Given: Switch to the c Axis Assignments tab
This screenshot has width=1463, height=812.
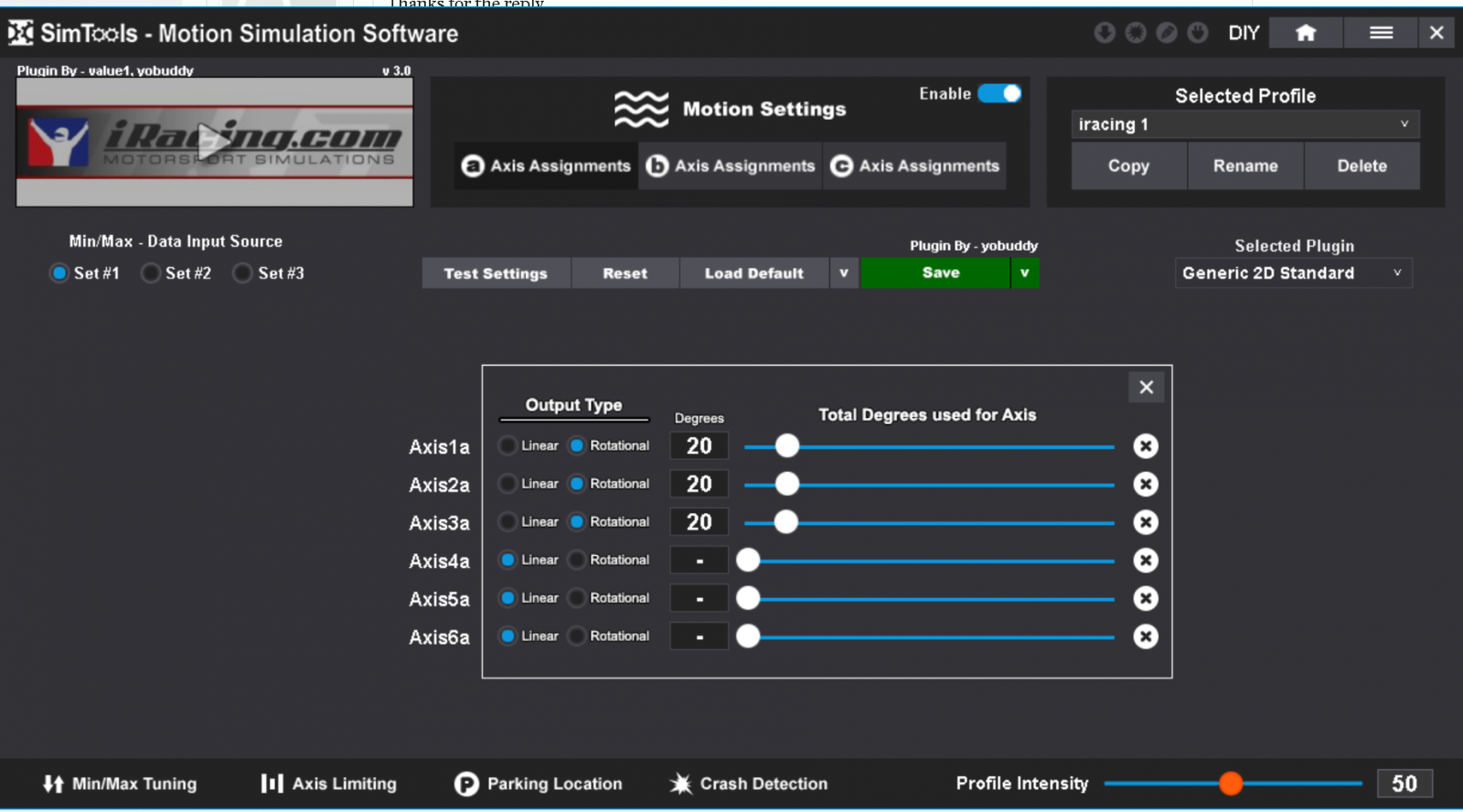Looking at the screenshot, I should (x=915, y=166).
